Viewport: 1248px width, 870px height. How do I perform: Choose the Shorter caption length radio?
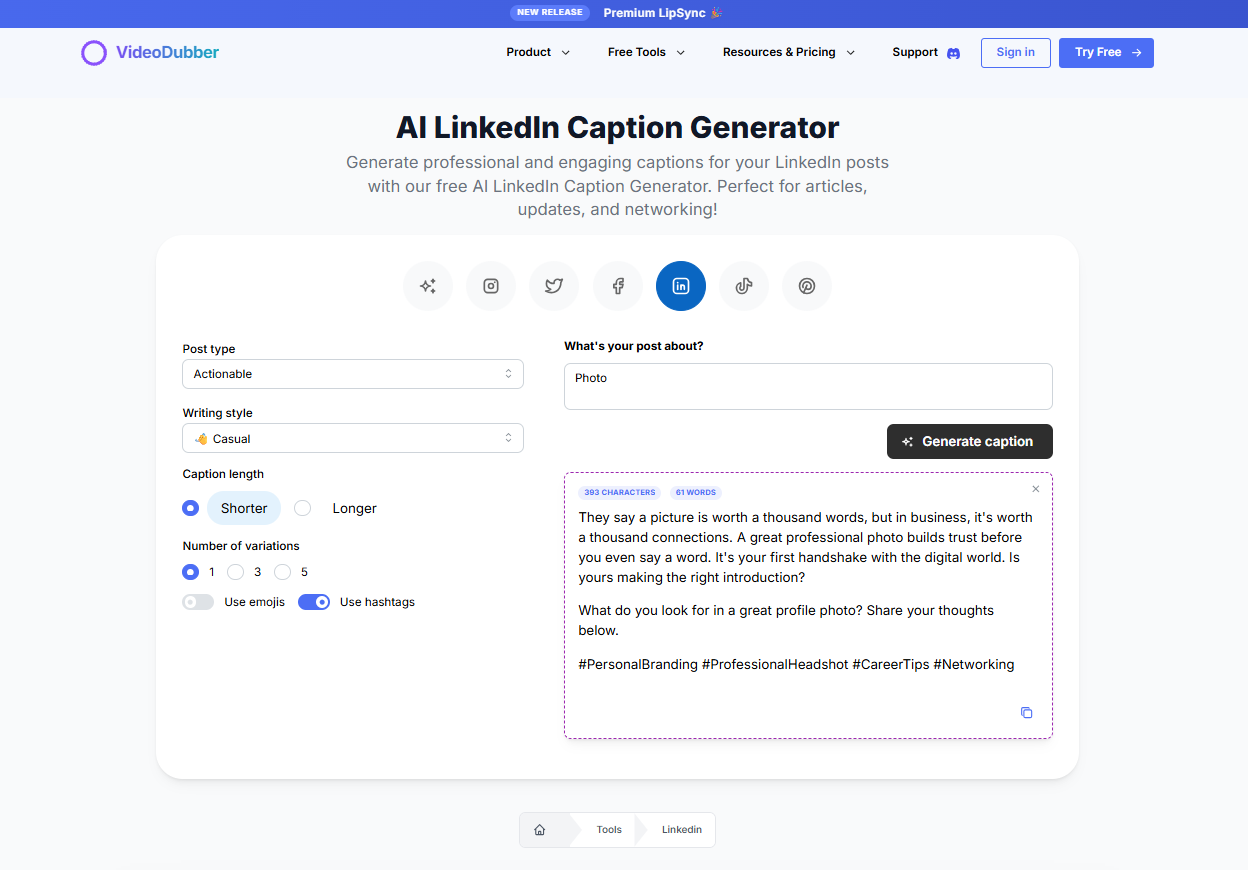tap(191, 508)
